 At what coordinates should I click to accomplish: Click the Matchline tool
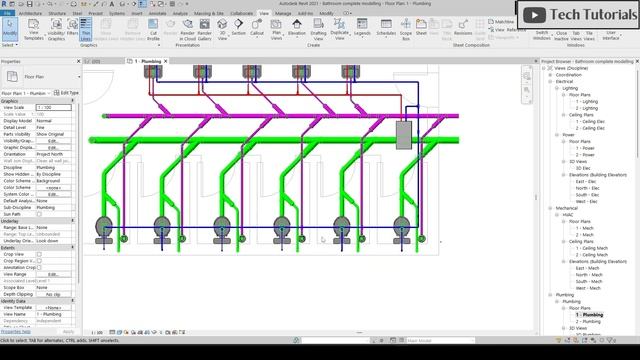pyautogui.click(x=501, y=21)
